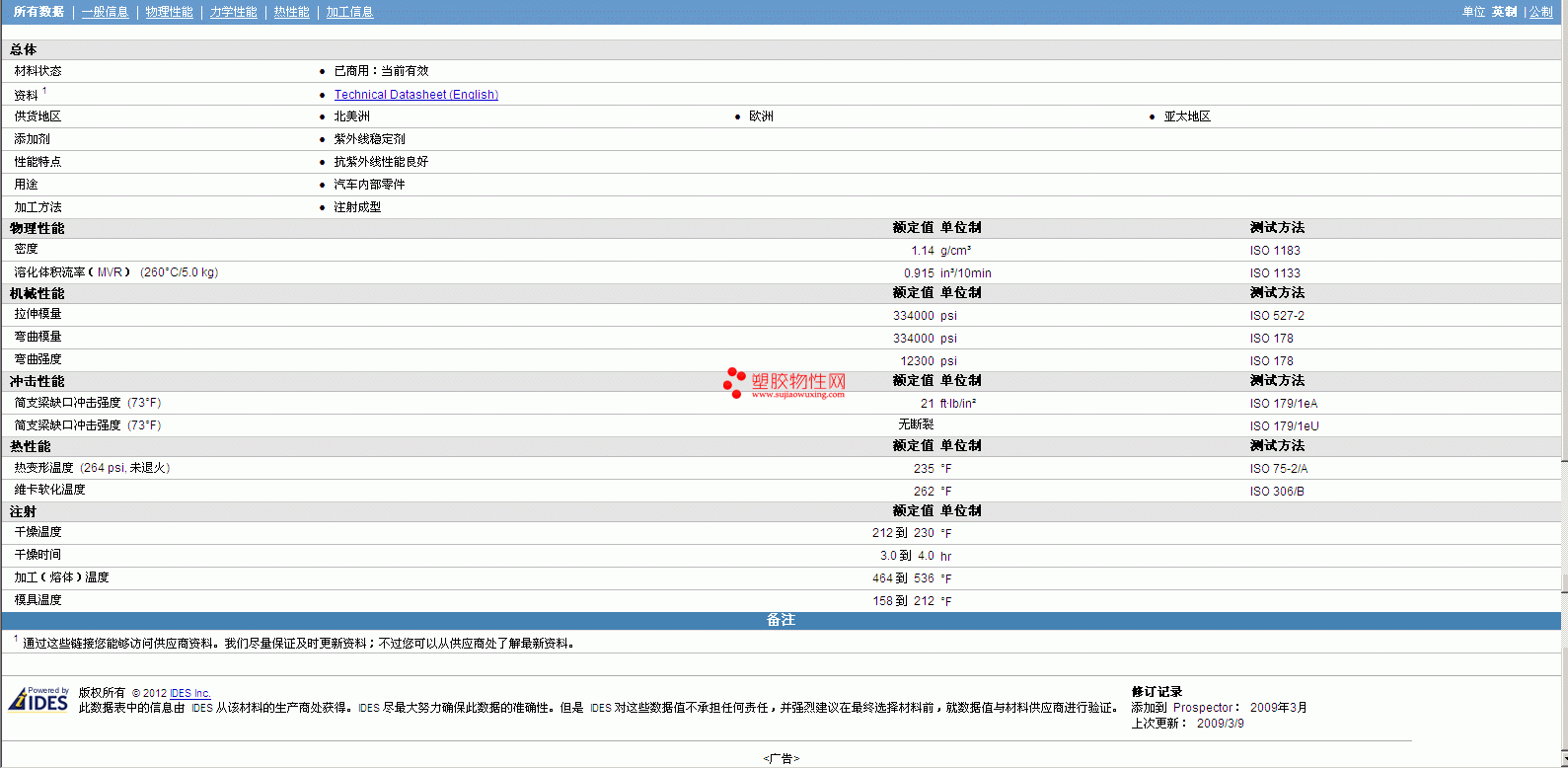Switch units to 公制
1568x768 pixels.
(1540, 12)
